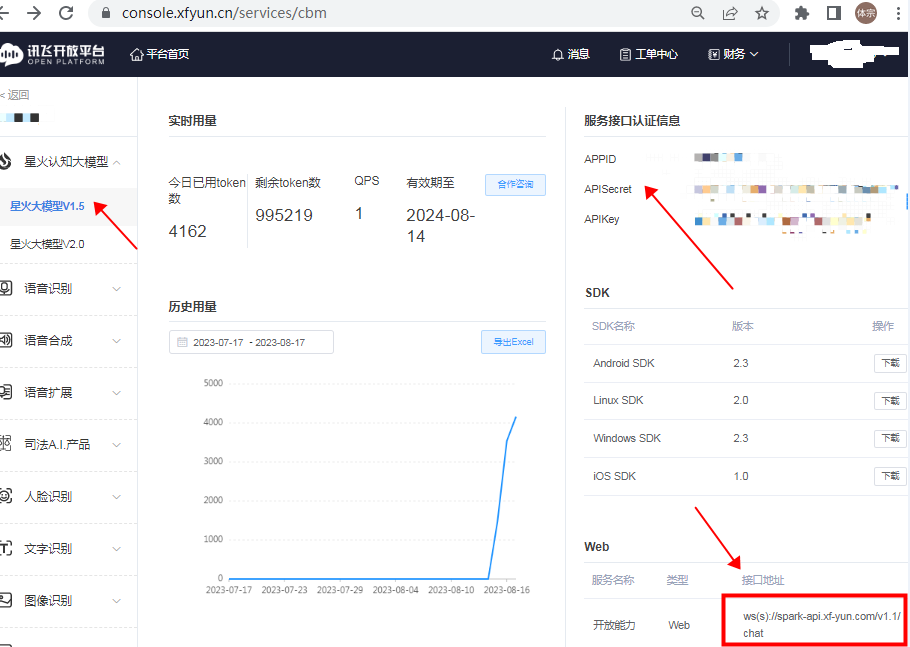Click the address bar URL field
The image size is (910, 647).
tap(224, 13)
